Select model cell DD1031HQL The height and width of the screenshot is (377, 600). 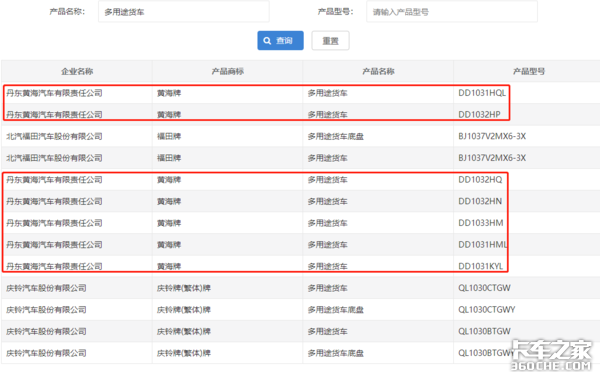point(482,93)
